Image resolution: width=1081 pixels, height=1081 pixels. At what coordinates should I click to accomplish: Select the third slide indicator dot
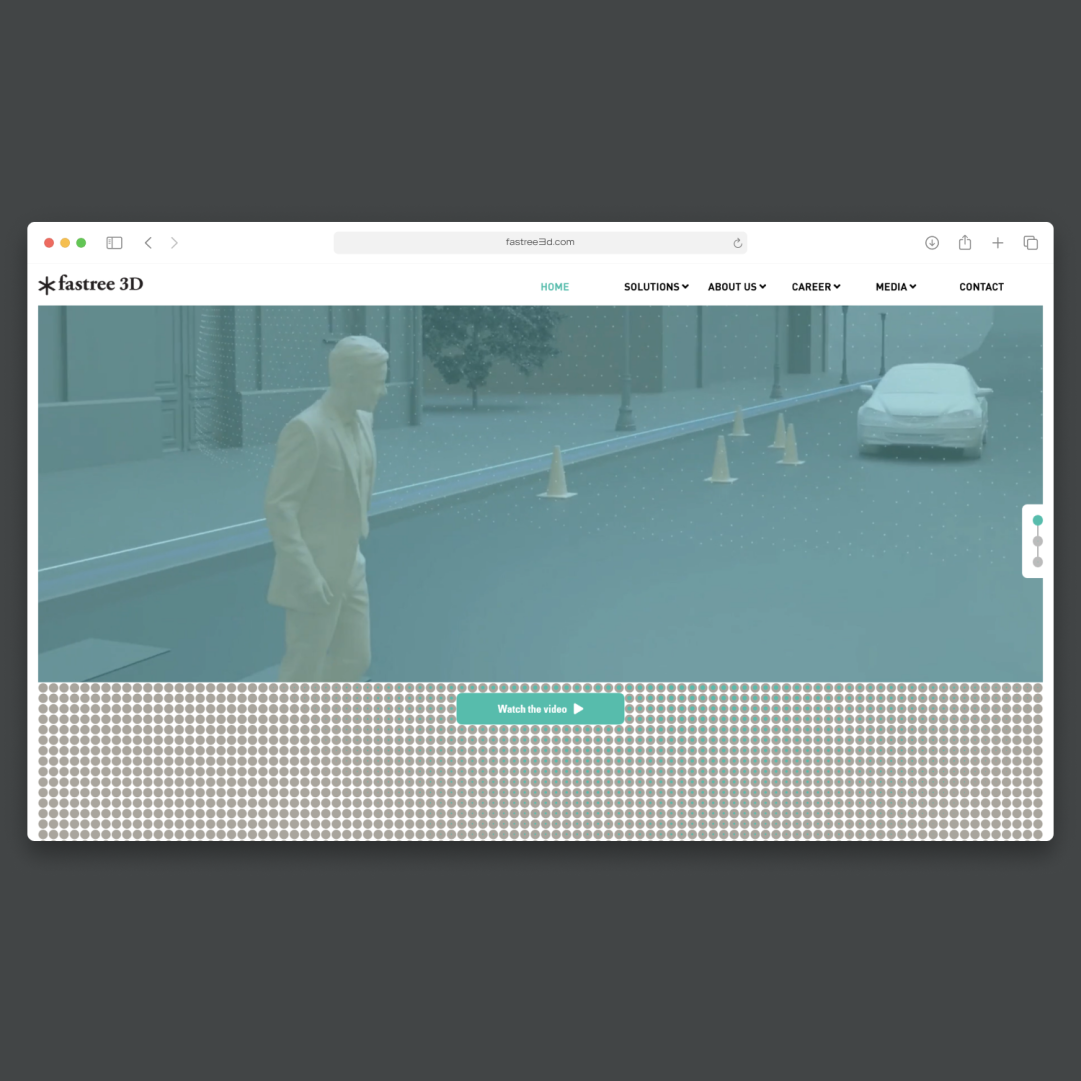(x=1037, y=562)
